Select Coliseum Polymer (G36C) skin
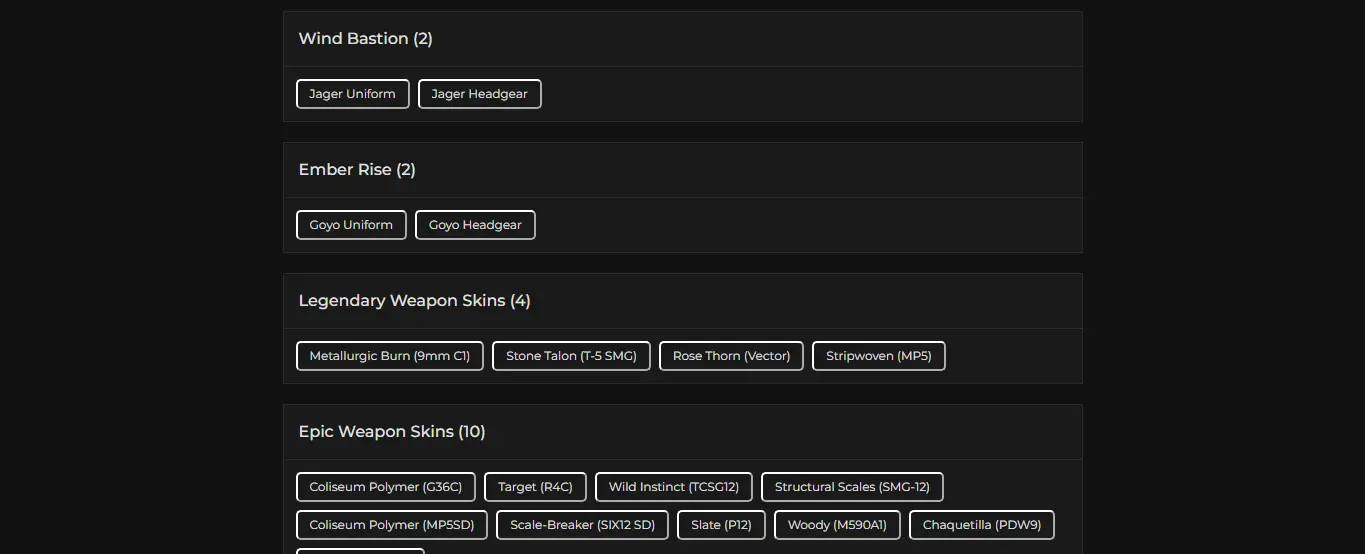The height and width of the screenshot is (554, 1365). tap(385, 487)
